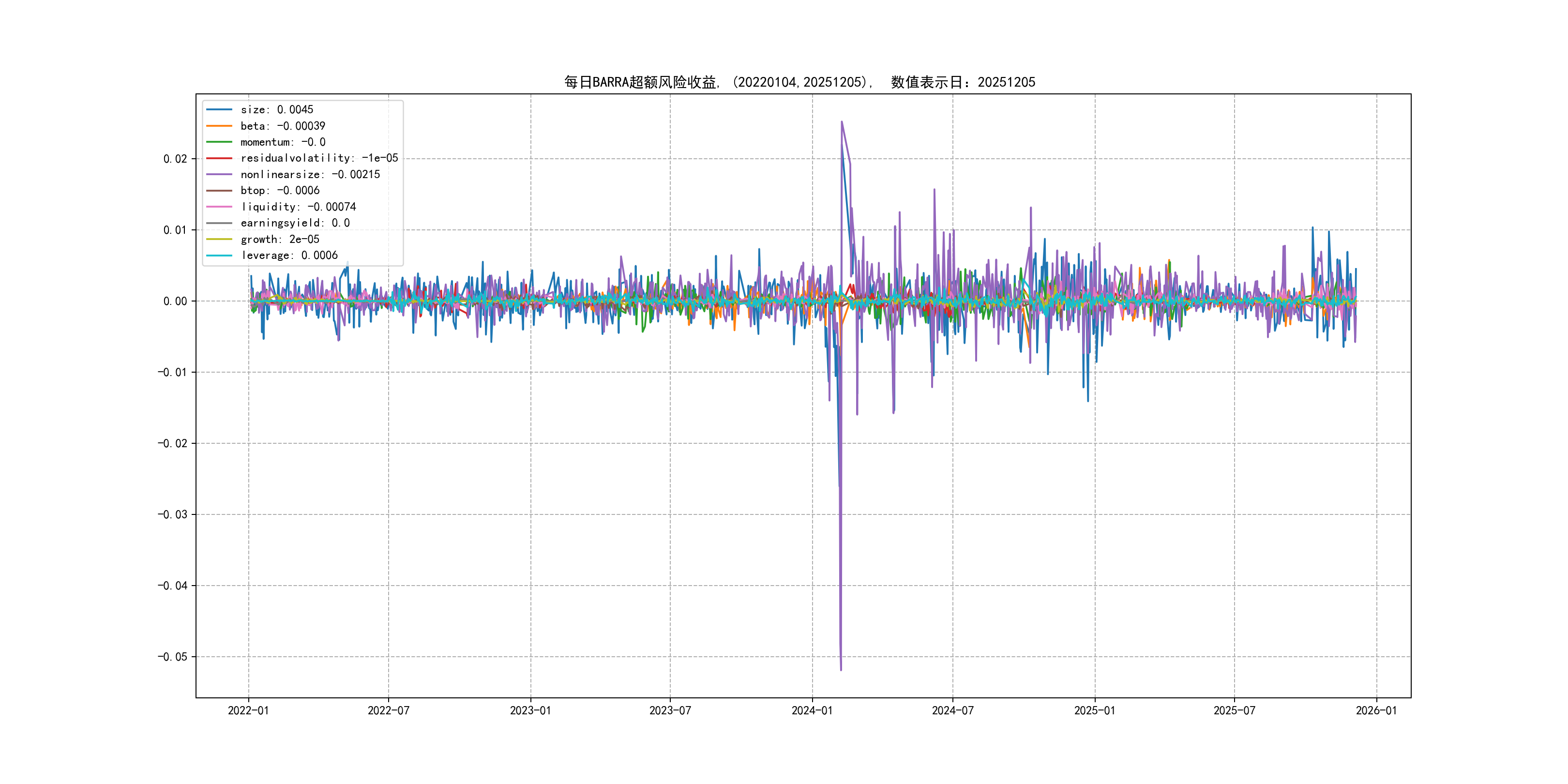Click the 2025-07 x-axis tick label

click(x=1234, y=710)
